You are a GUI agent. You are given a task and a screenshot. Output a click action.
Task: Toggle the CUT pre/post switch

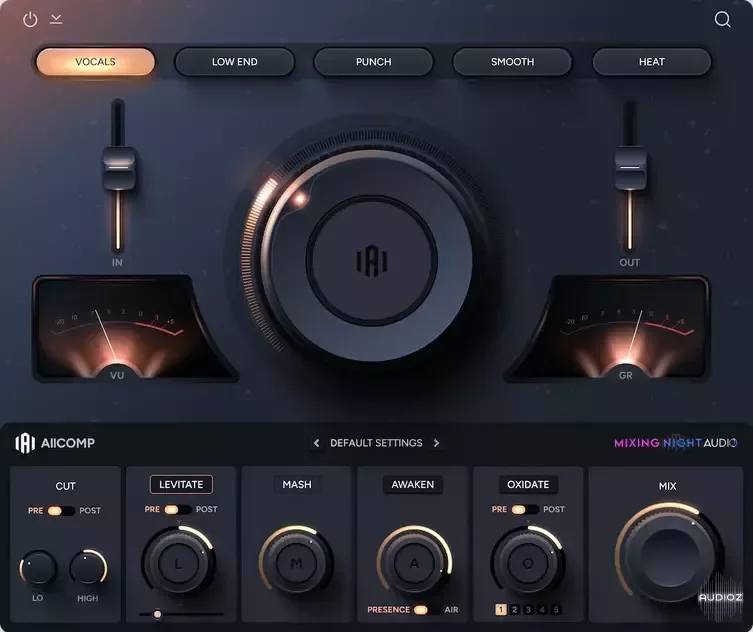[x=61, y=510]
